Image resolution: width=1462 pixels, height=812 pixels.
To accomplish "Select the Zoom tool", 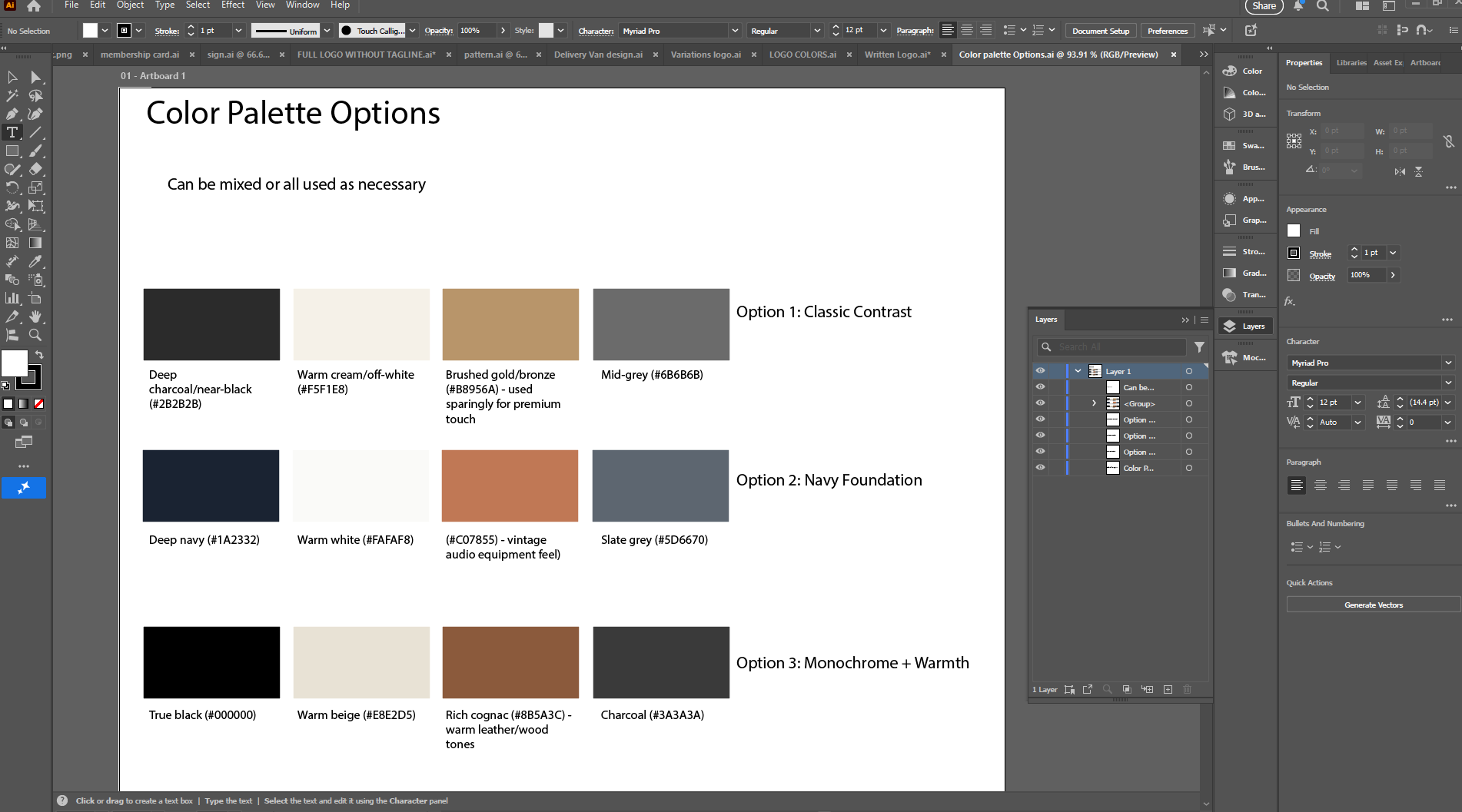I will coord(35,335).
